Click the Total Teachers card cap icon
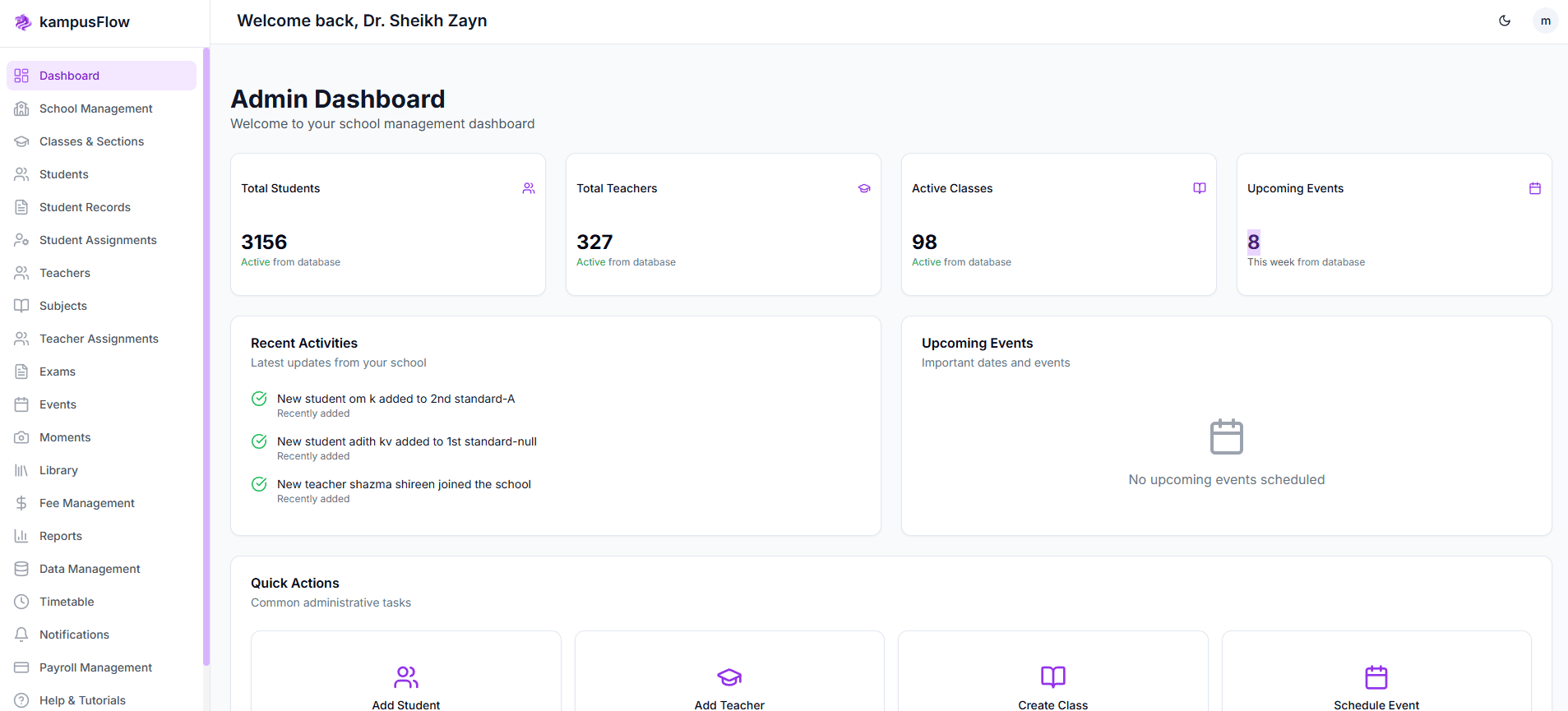The width and height of the screenshot is (1568, 711). (x=864, y=188)
